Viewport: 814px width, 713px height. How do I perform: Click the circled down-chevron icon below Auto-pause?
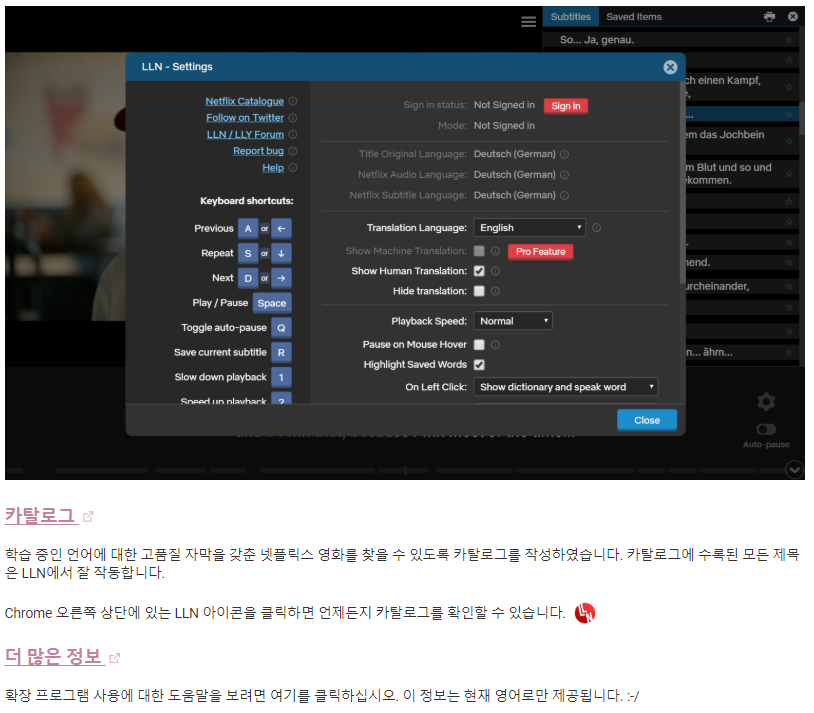click(x=794, y=470)
